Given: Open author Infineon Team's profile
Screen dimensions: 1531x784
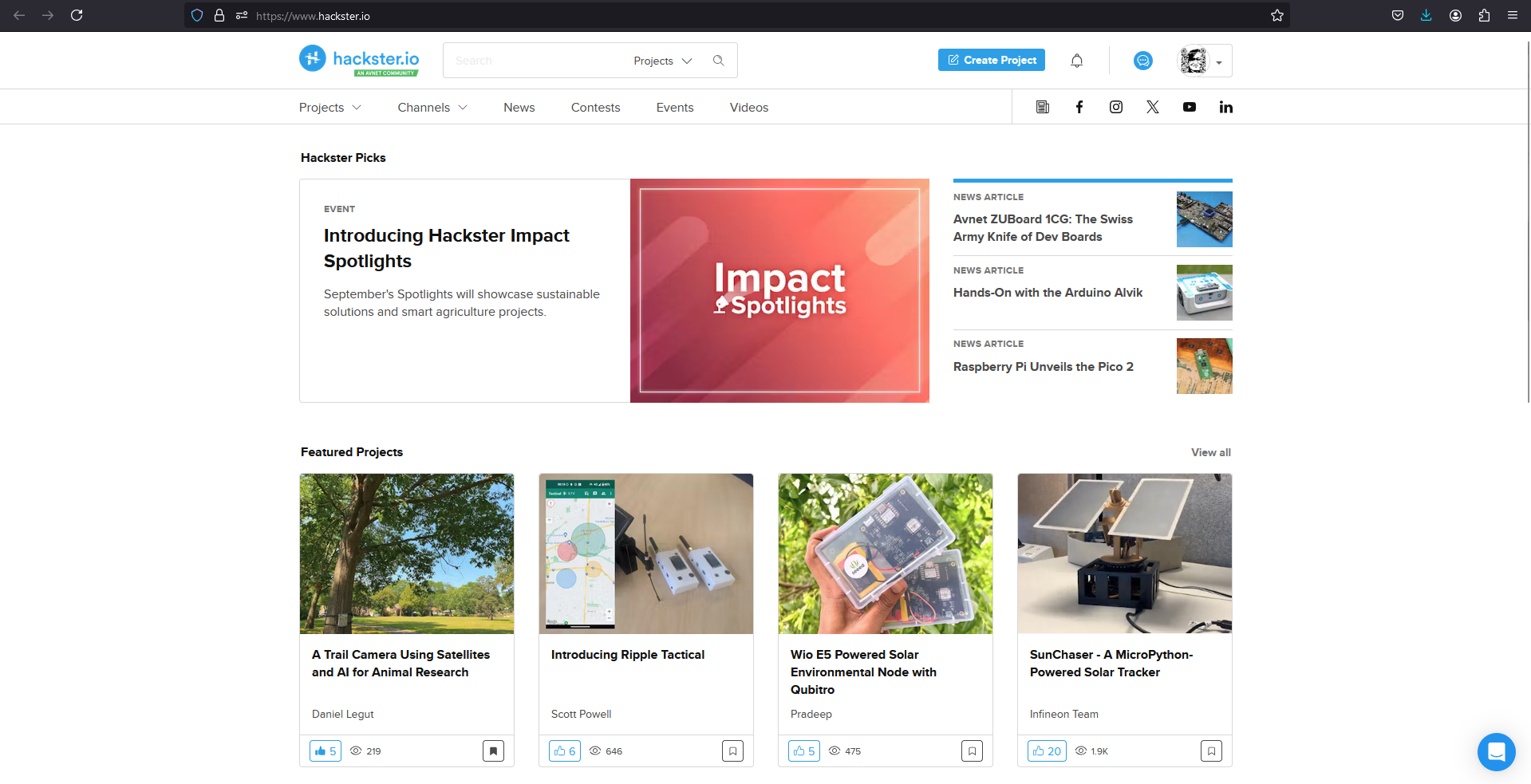Looking at the screenshot, I should point(1064,714).
